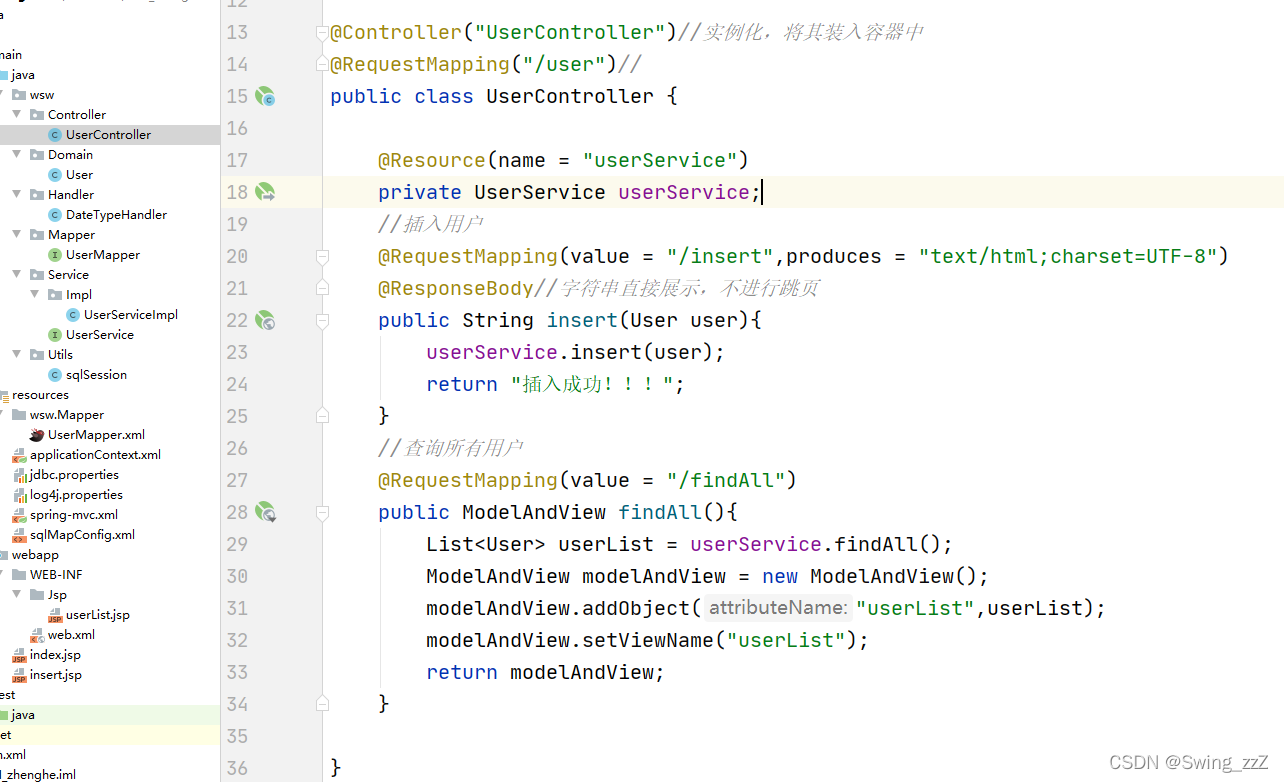Screen dimensions: 1284x782
Task: Click the @ResponseBody annotation on line 21
Action: [x=455, y=288]
